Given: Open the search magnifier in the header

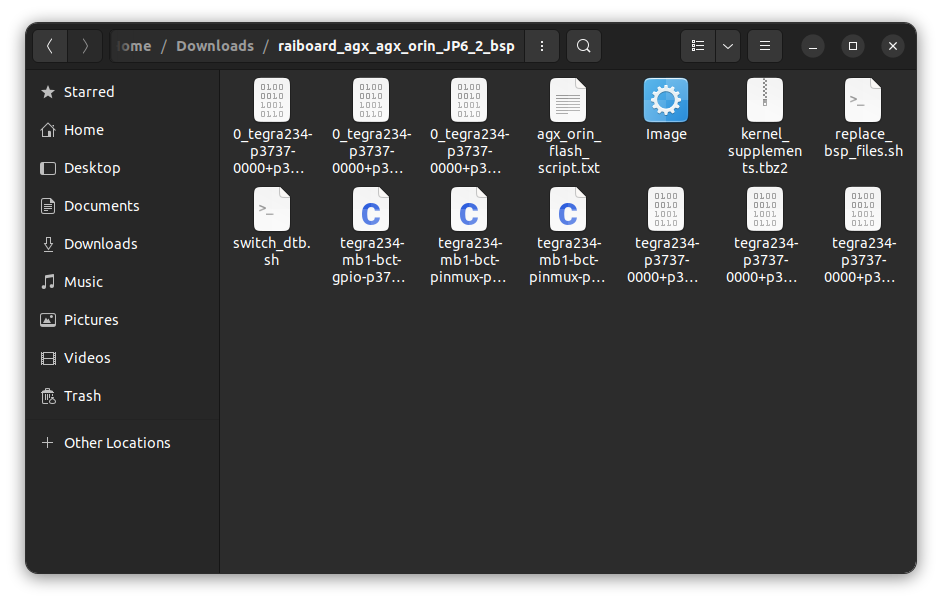Looking at the screenshot, I should click(583, 46).
